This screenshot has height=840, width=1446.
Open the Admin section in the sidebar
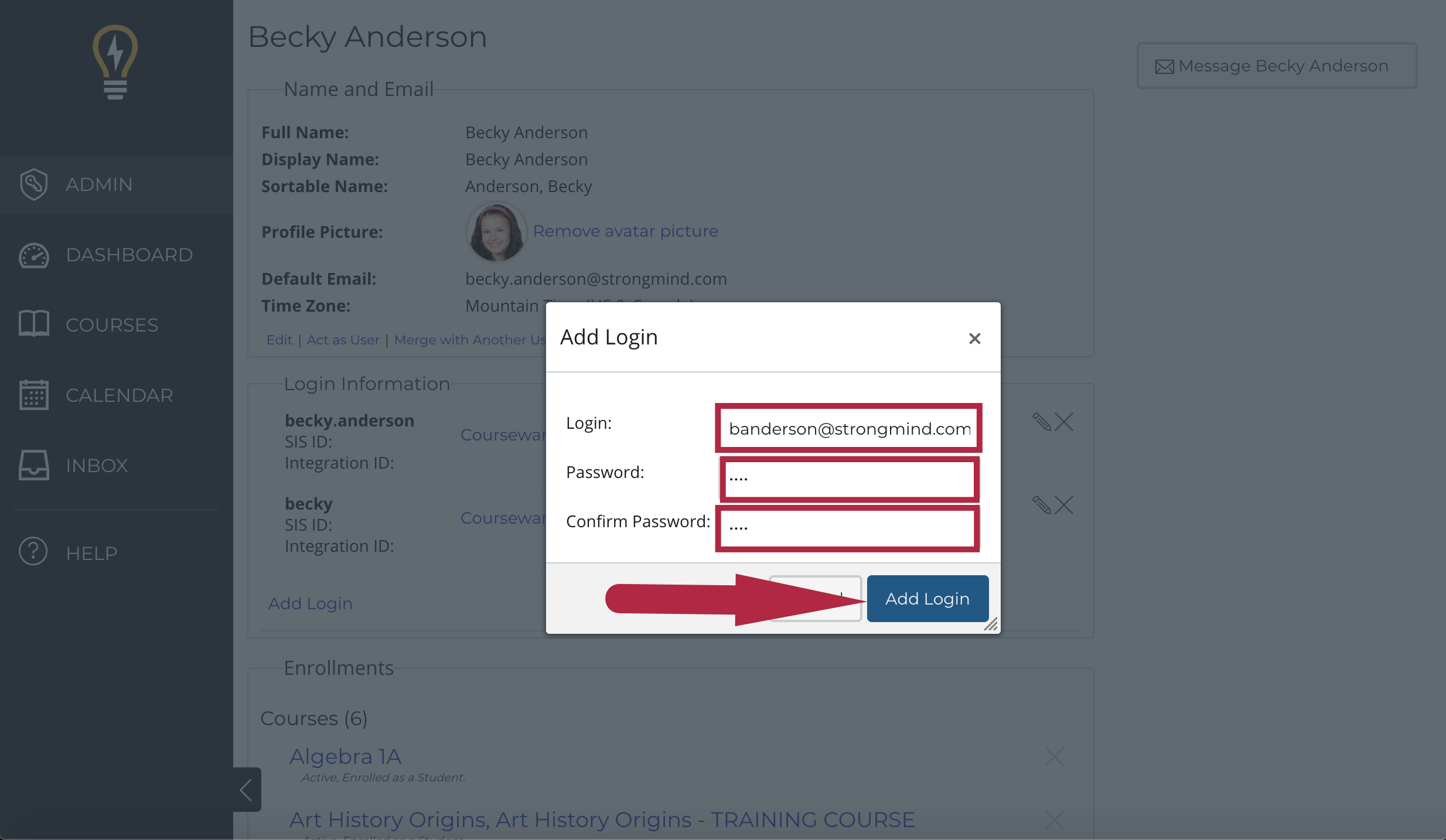(x=116, y=185)
